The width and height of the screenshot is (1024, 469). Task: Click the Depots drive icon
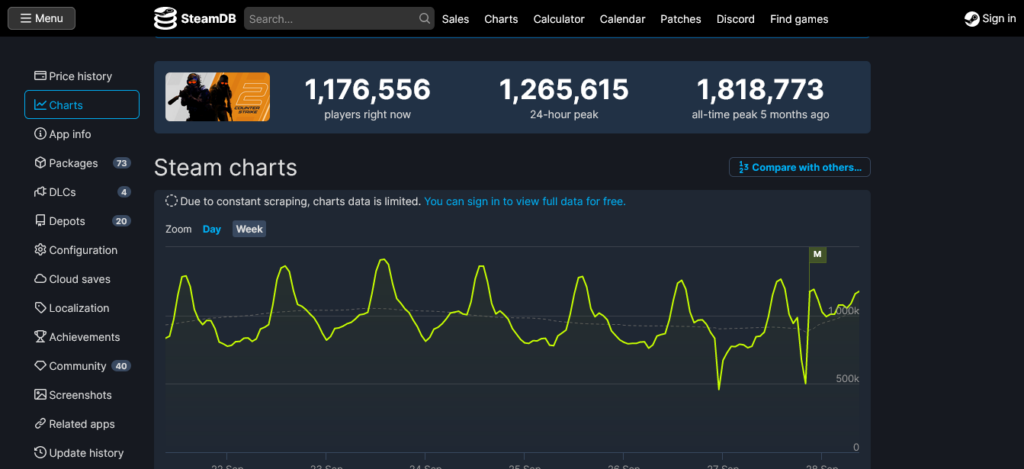40,221
